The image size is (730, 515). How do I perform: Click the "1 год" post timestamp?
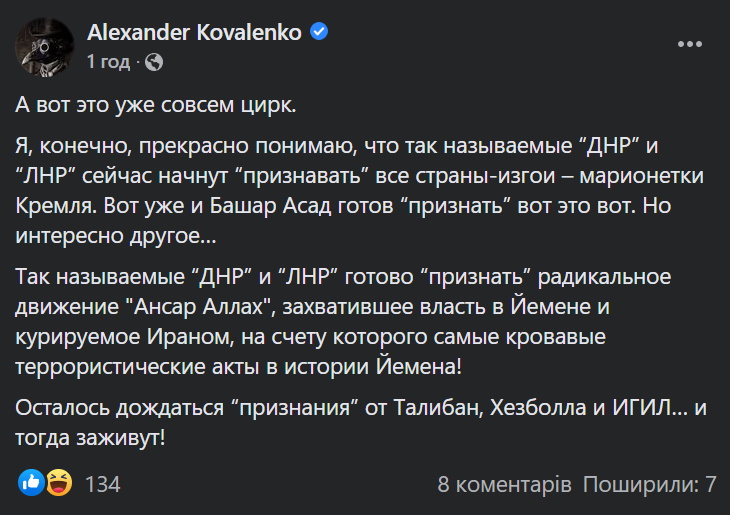tap(108, 62)
